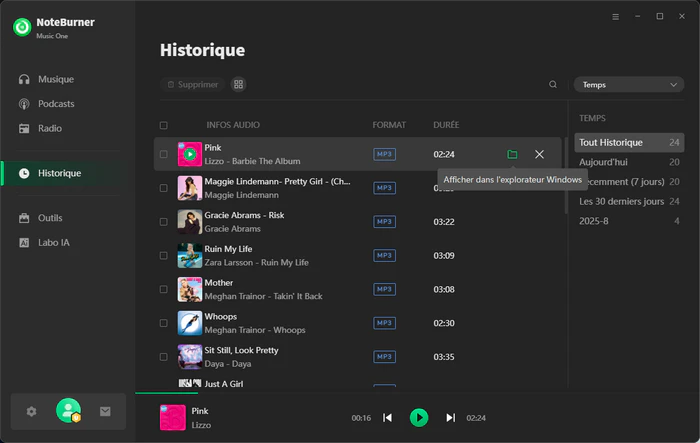Viewport: 700px width, 443px height.
Task: Click the Mother album thumbnail
Action: pos(190,289)
